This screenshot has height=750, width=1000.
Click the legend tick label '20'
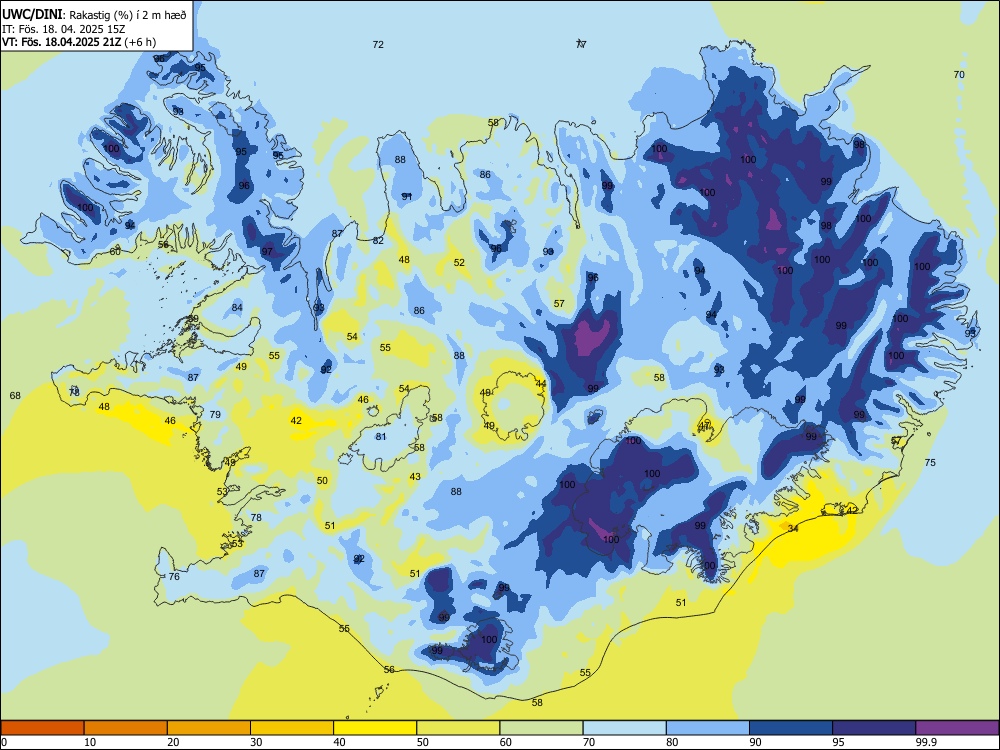tap(173, 742)
